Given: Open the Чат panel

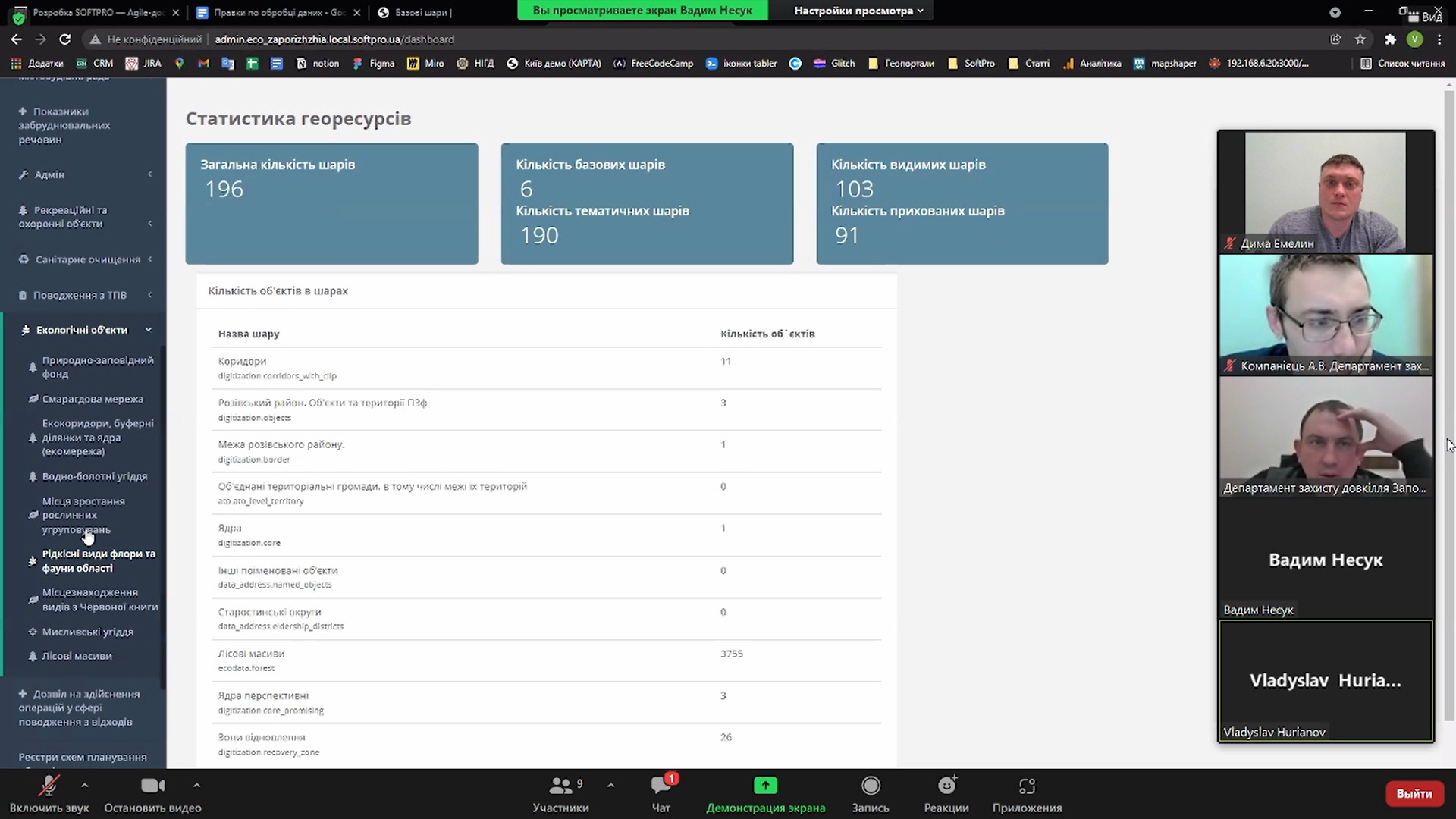Looking at the screenshot, I should tap(661, 794).
